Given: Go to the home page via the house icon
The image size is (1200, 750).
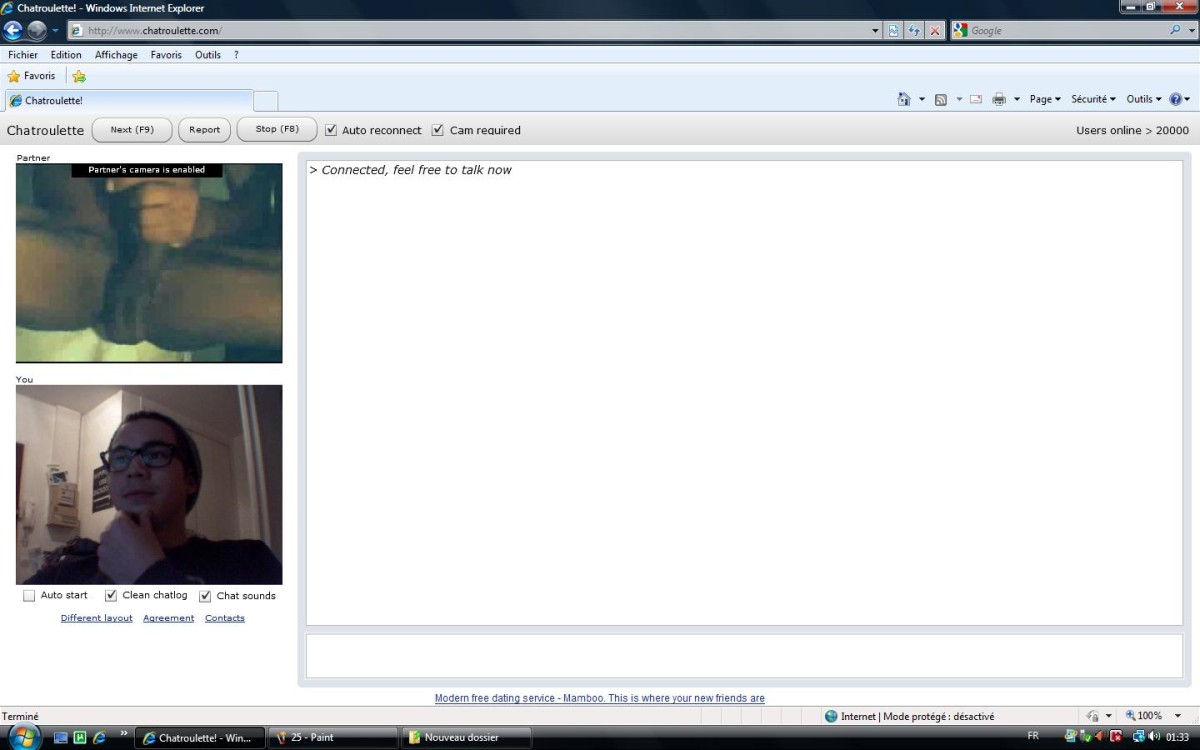Looking at the screenshot, I should 904,99.
